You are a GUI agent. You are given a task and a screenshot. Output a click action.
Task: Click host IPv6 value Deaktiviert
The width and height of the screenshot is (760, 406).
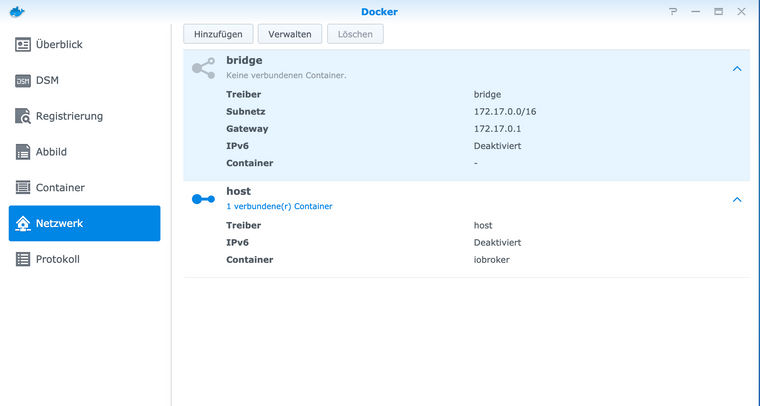[x=497, y=243]
